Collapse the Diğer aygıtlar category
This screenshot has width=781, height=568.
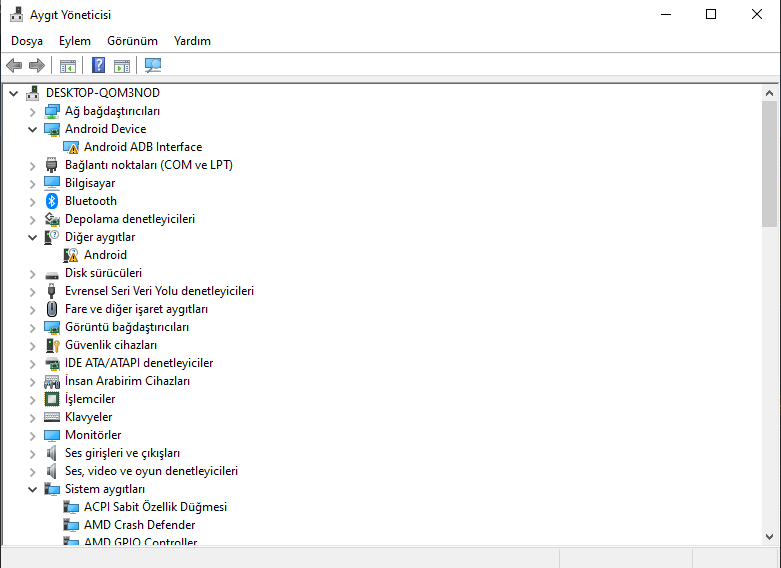pyautogui.click(x=32, y=238)
